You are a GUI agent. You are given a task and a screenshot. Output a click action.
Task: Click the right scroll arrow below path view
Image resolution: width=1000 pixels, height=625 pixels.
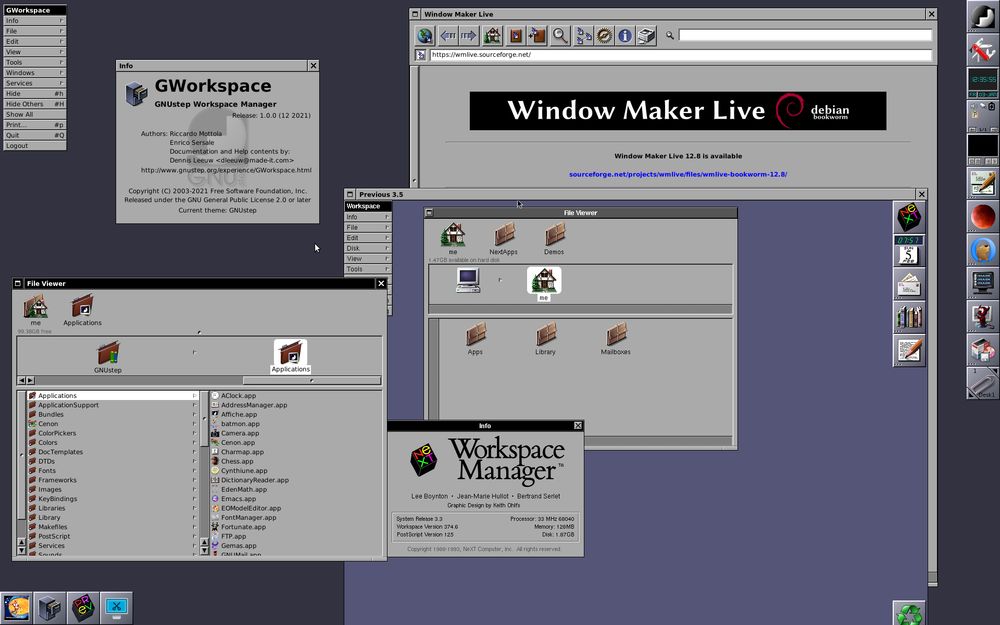[30, 380]
